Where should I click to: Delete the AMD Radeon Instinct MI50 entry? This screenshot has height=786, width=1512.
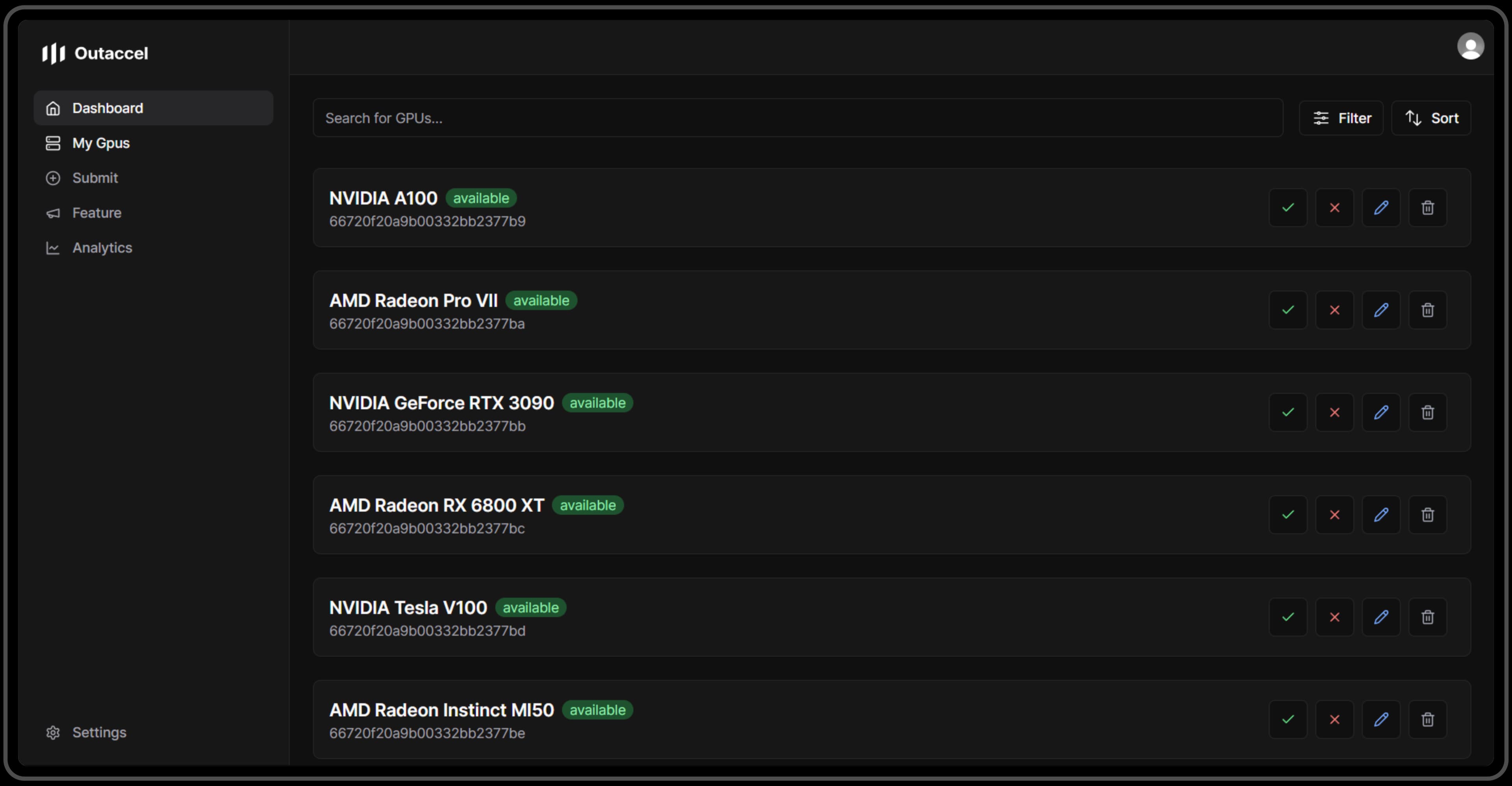pos(1427,719)
